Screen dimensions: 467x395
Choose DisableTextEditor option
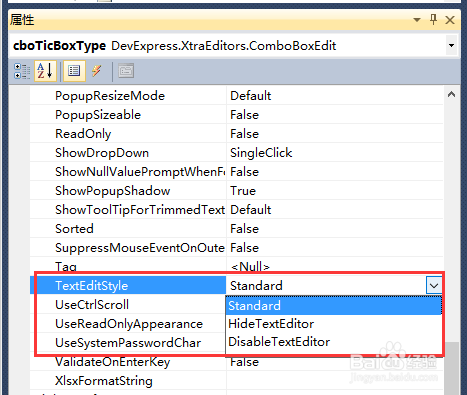334,342
